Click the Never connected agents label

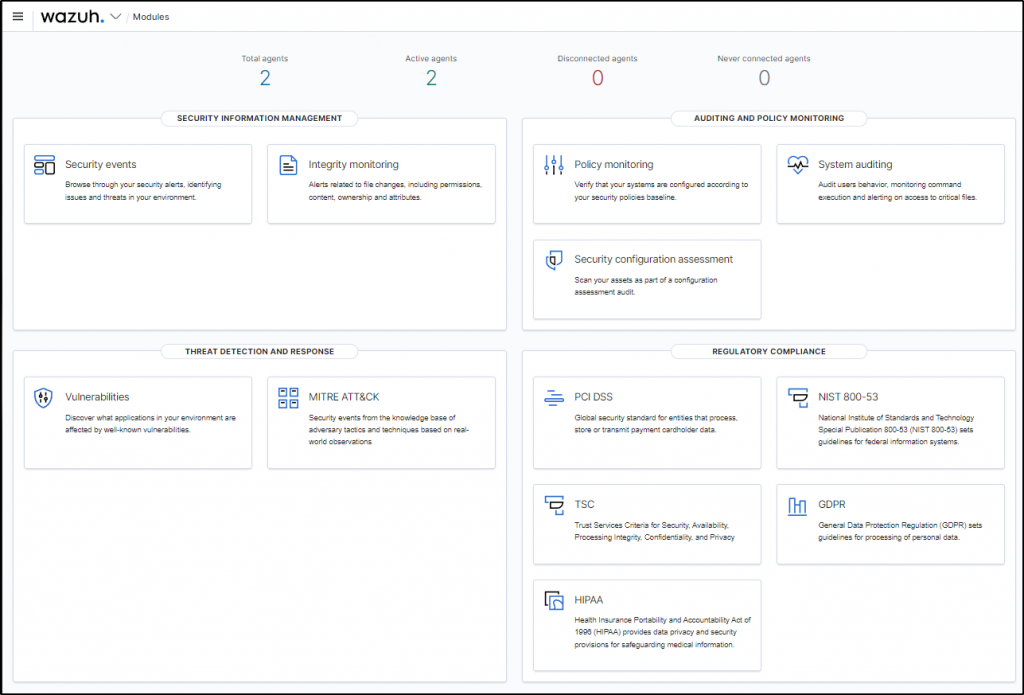coord(764,58)
